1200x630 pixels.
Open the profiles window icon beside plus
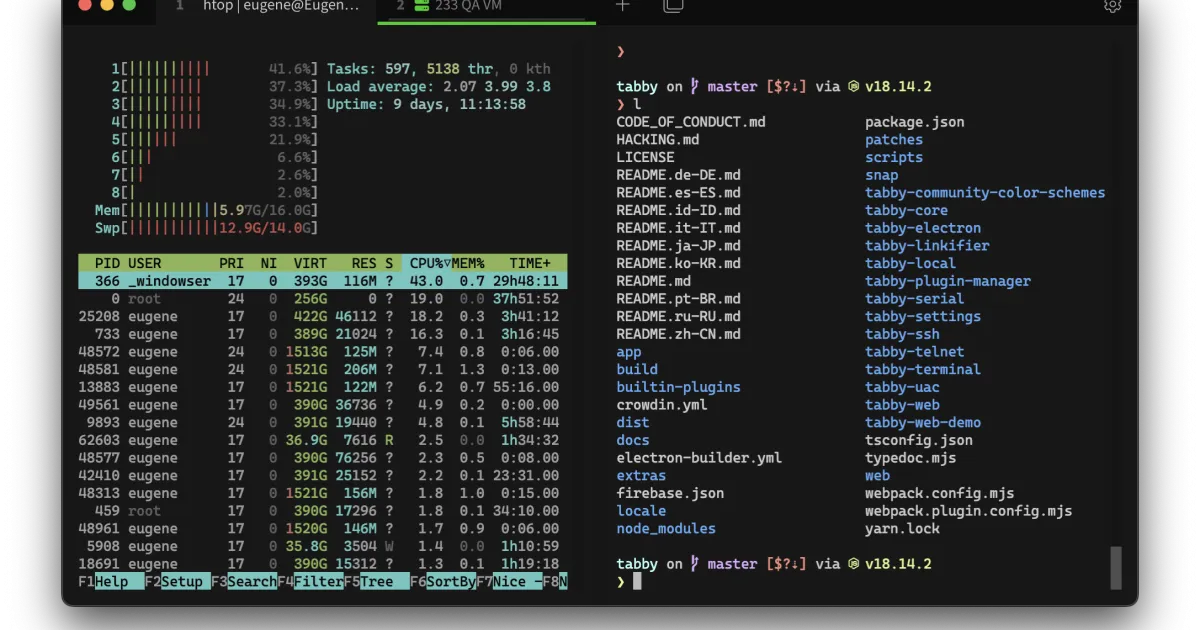coord(673,6)
